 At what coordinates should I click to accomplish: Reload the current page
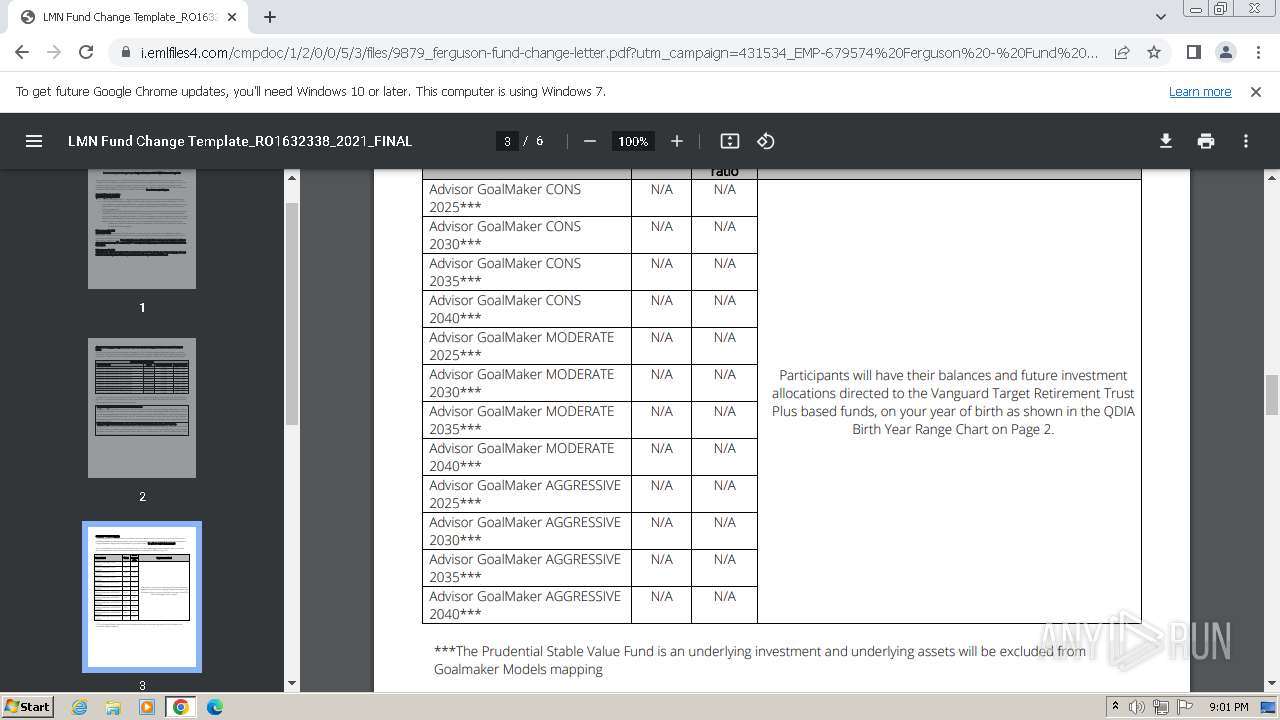86,52
